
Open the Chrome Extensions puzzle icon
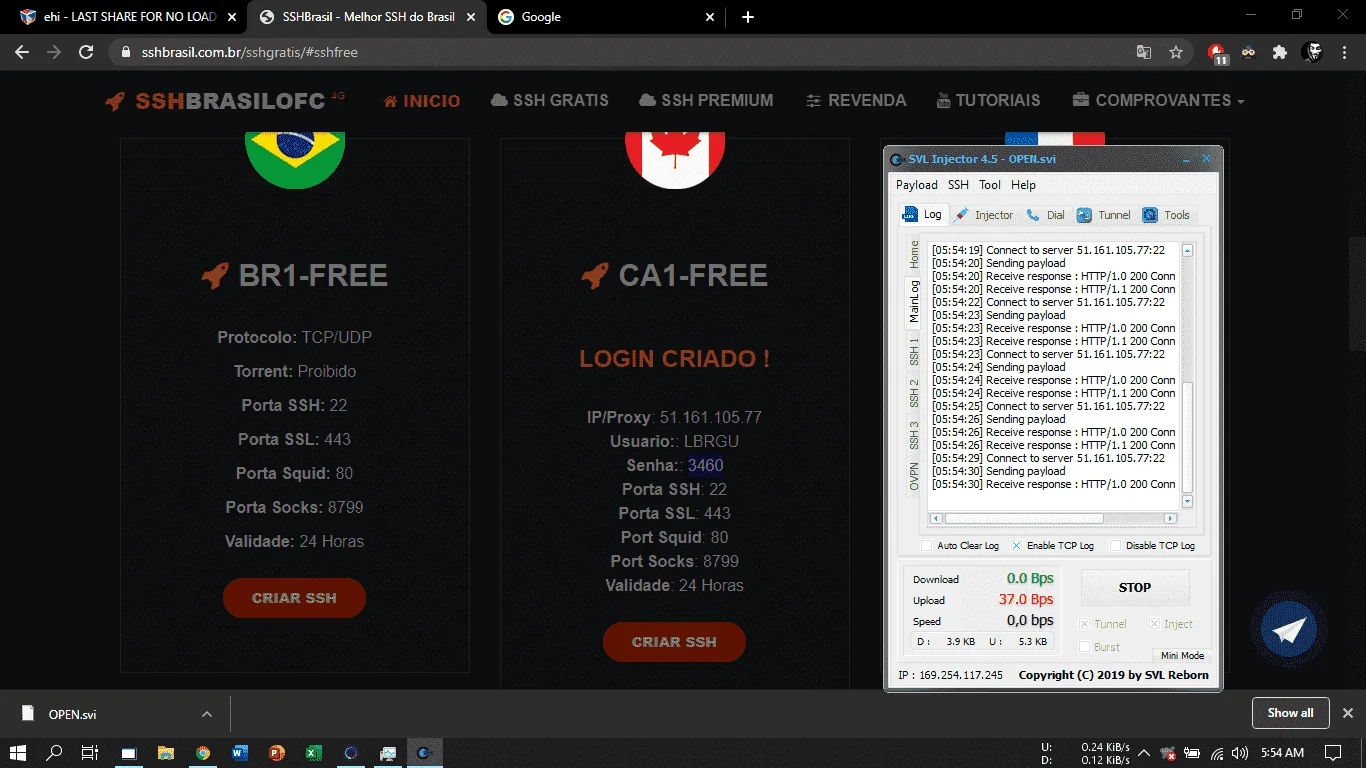(1280, 52)
